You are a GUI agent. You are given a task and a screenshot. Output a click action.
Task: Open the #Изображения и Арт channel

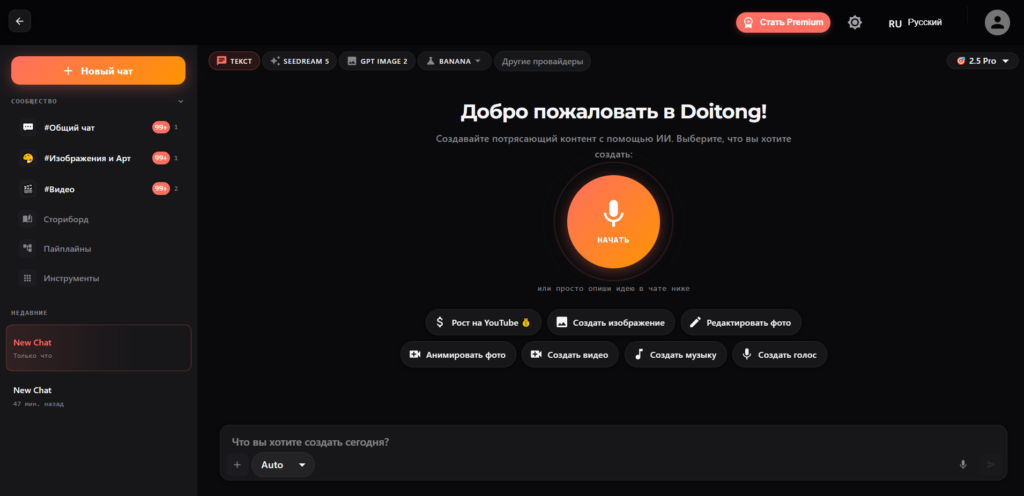click(x=98, y=158)
